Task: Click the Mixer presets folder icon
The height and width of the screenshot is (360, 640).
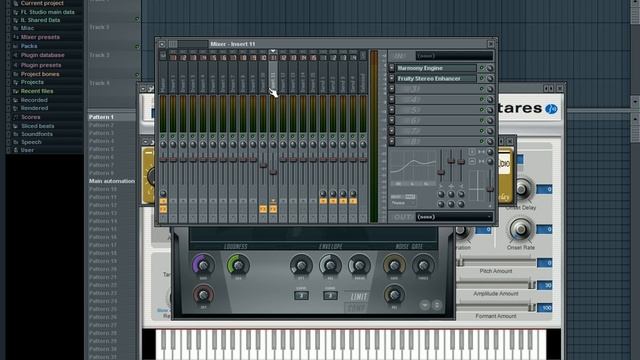Action: pyautogui.click(x=16, y=37)
